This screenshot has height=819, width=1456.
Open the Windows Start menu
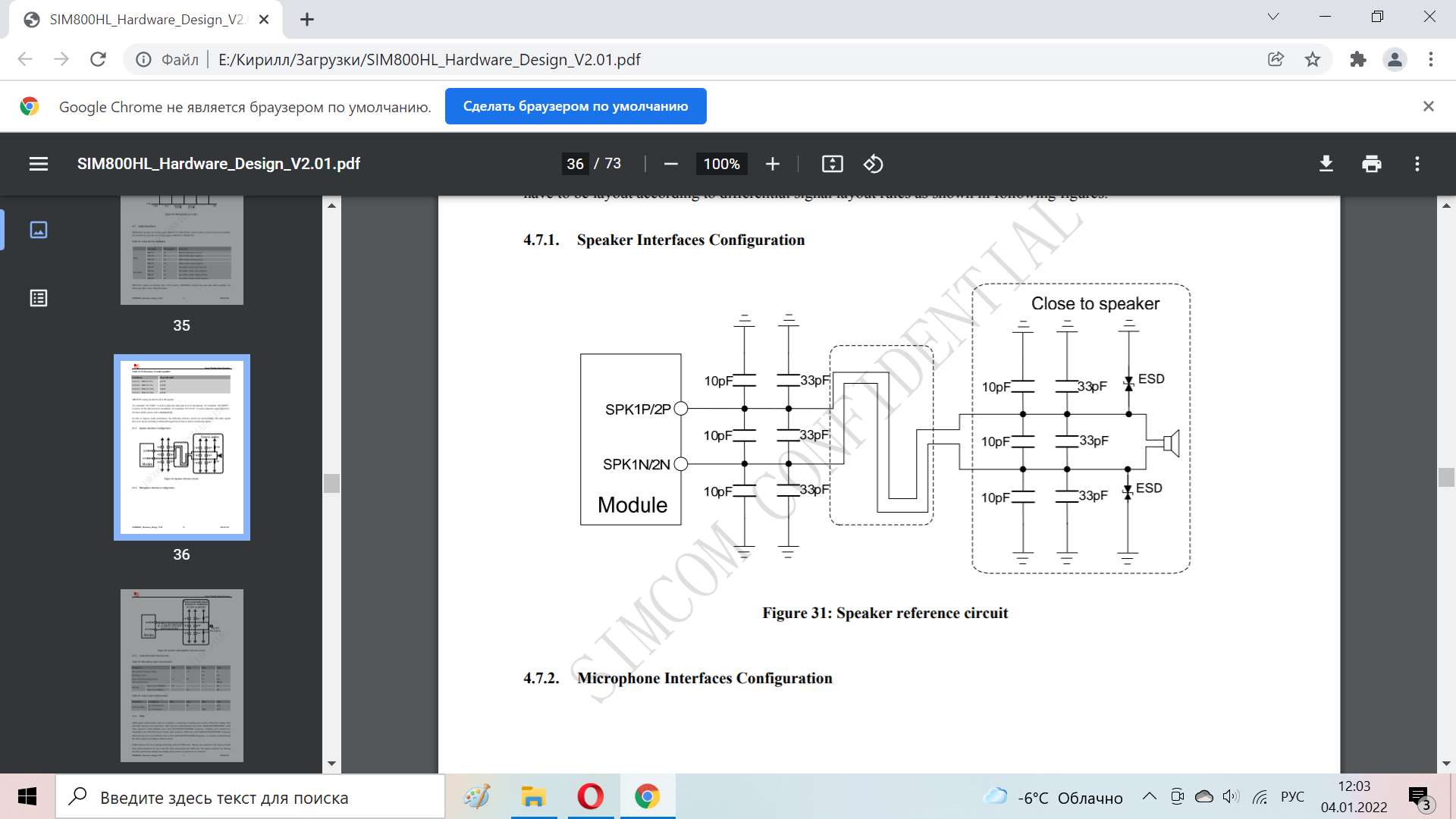click(27, 796)
